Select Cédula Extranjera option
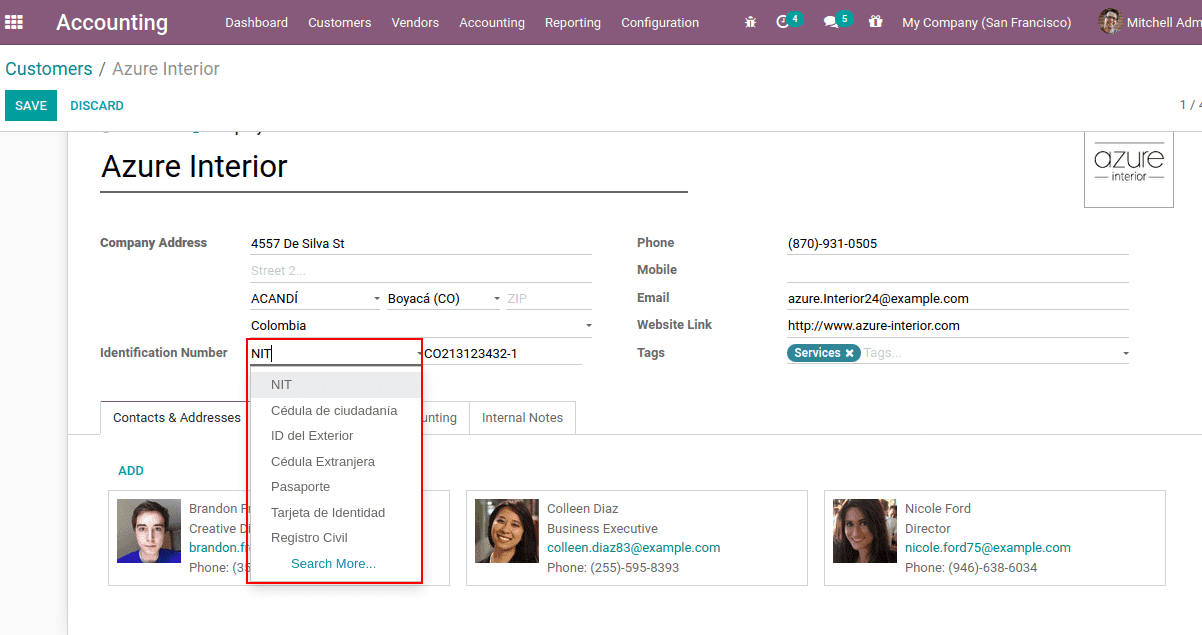The image size is (1202, 635). [x=335, y=462]
